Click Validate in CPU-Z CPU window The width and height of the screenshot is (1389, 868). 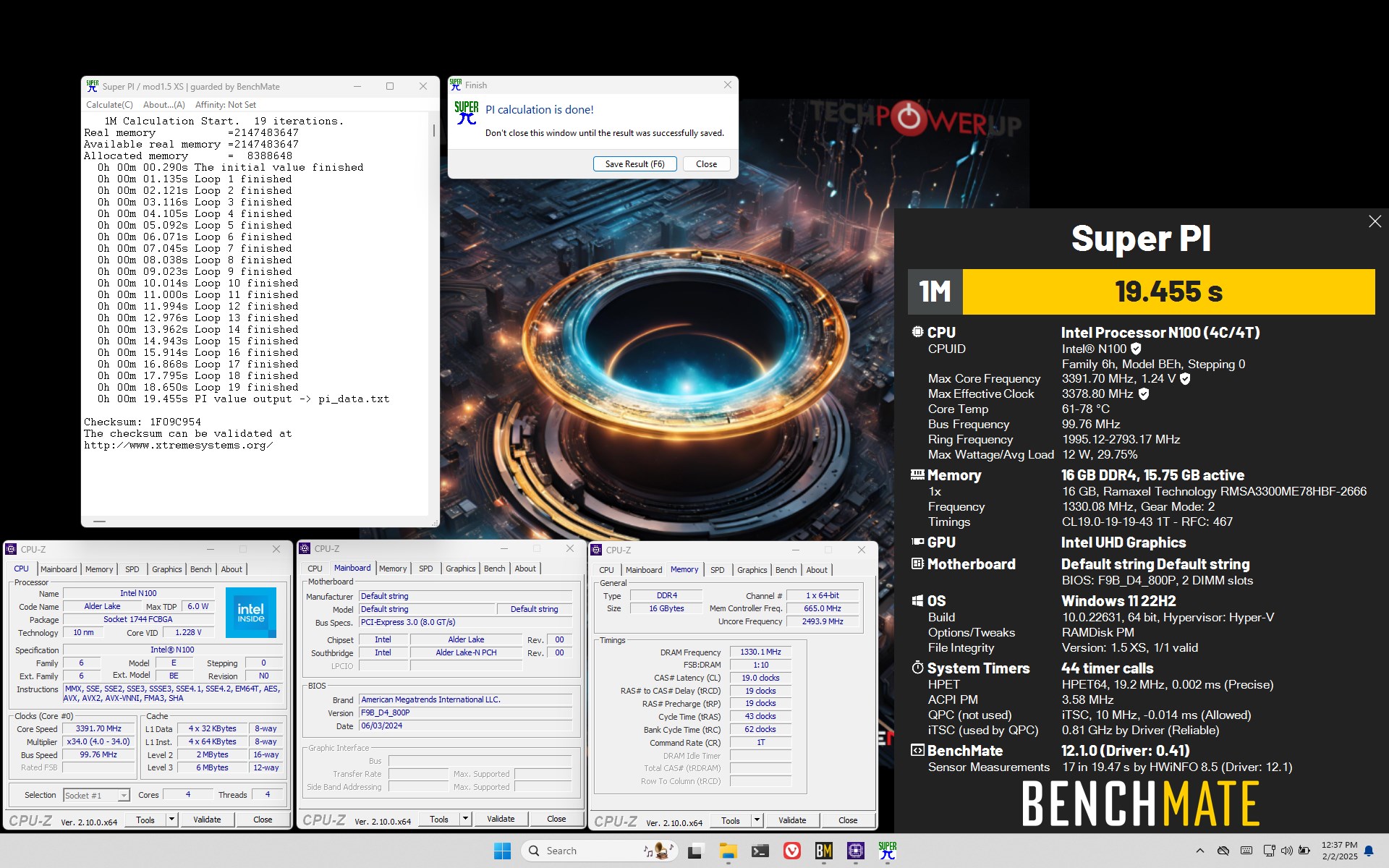point(207,820)
